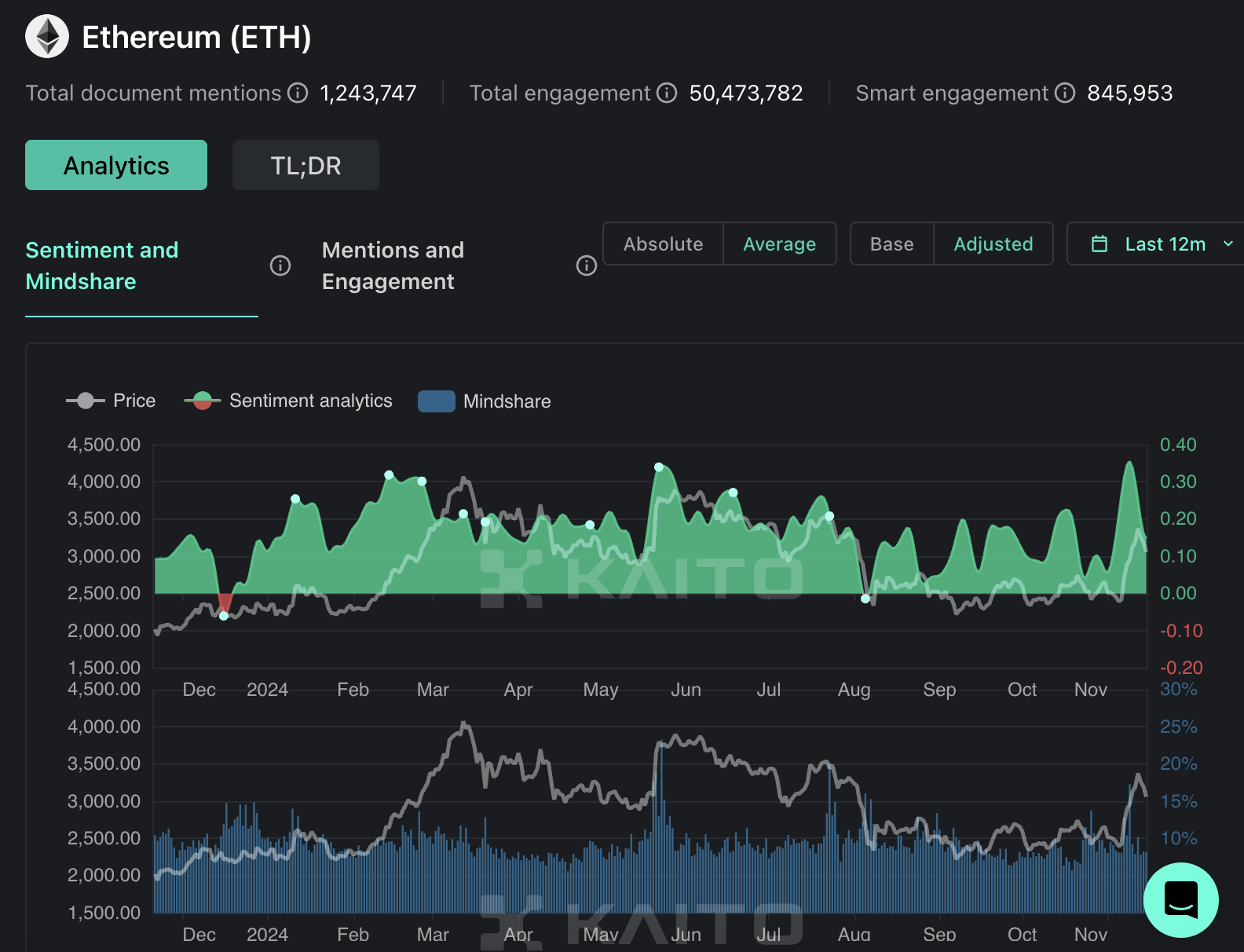Select Average view mode

(780, 243)
